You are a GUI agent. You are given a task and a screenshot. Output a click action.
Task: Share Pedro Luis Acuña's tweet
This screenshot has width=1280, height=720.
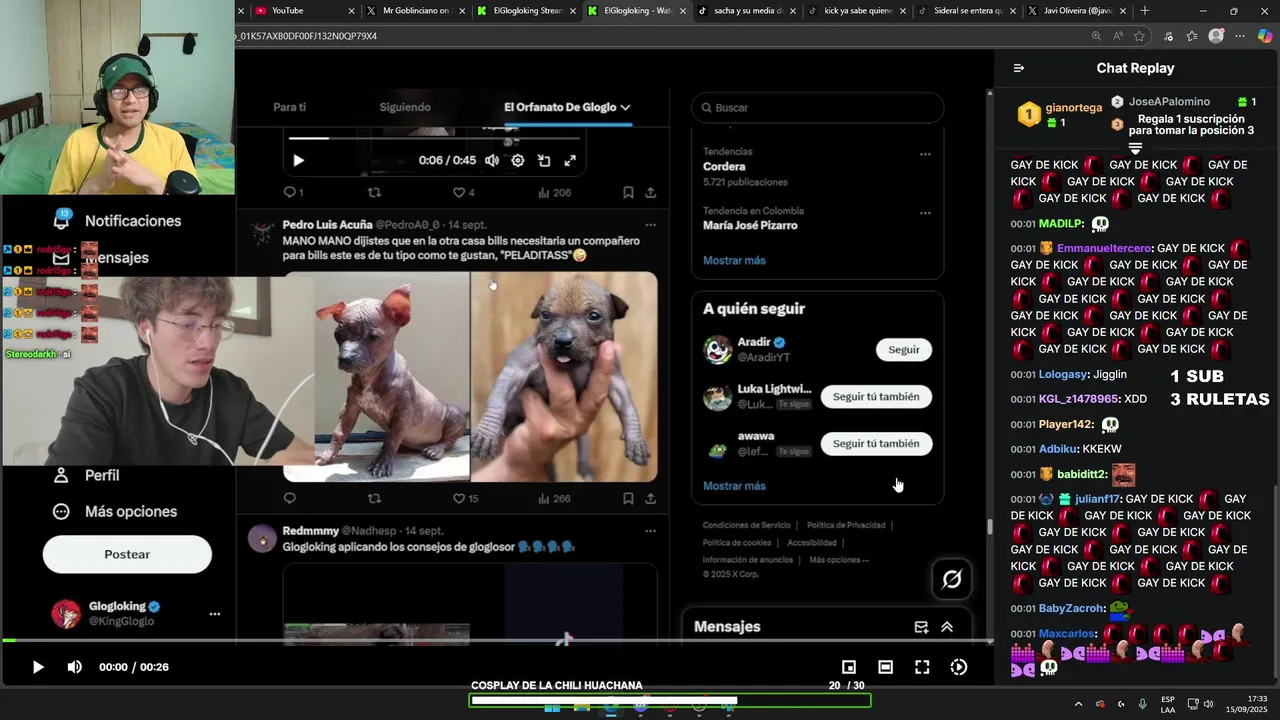click(x=650, y=498)
